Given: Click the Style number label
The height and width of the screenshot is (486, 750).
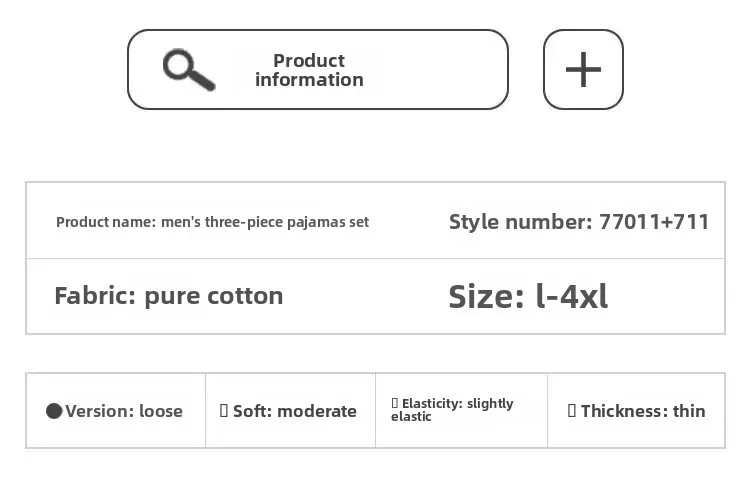Looking at the screenshot, I should click(520, 222).
